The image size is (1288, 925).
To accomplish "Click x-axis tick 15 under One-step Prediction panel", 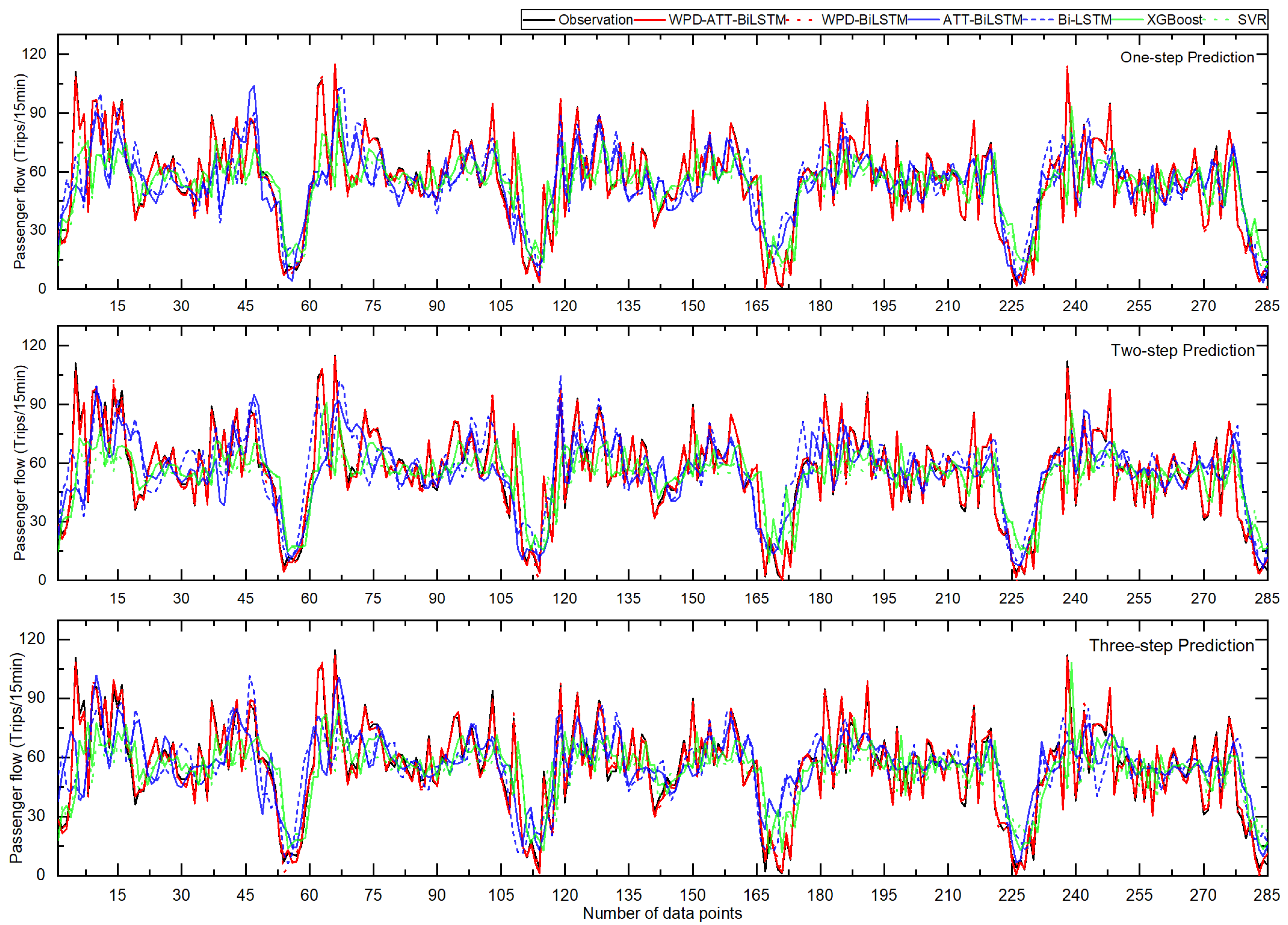I will [x=118, y=306].
